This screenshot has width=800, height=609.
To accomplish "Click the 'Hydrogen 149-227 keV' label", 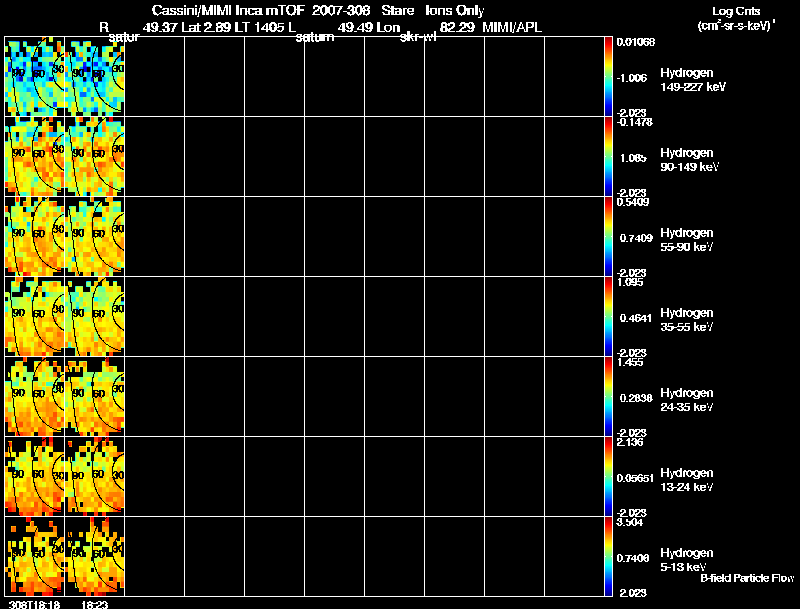I will click(x=693, y=80).
